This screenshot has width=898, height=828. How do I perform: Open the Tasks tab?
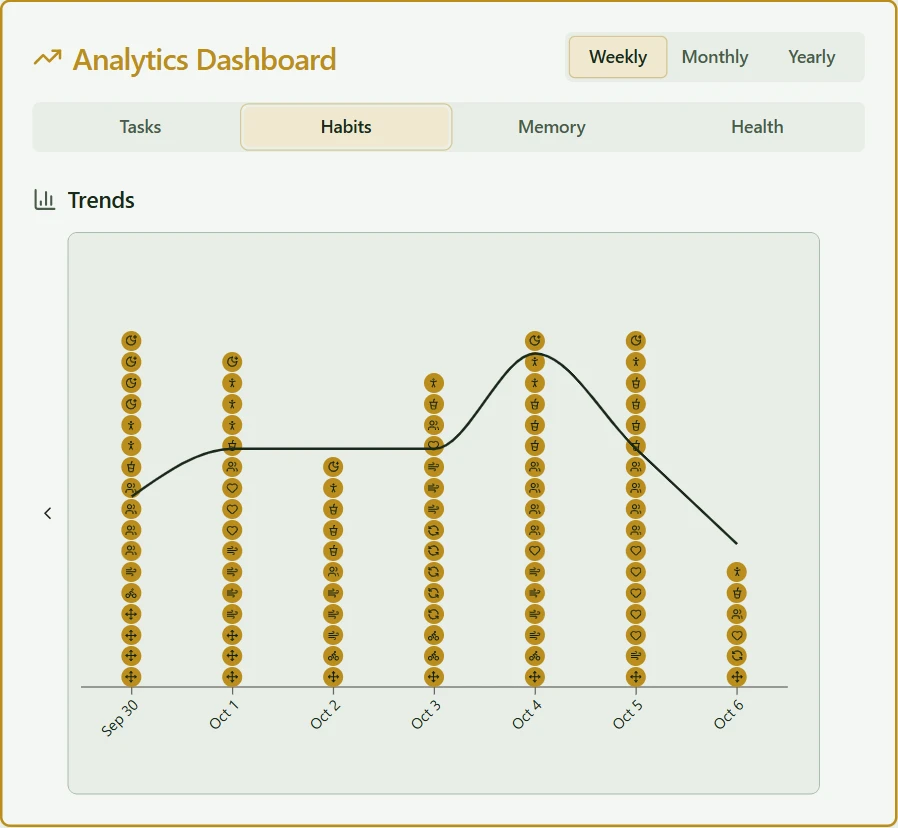point(140,127)
